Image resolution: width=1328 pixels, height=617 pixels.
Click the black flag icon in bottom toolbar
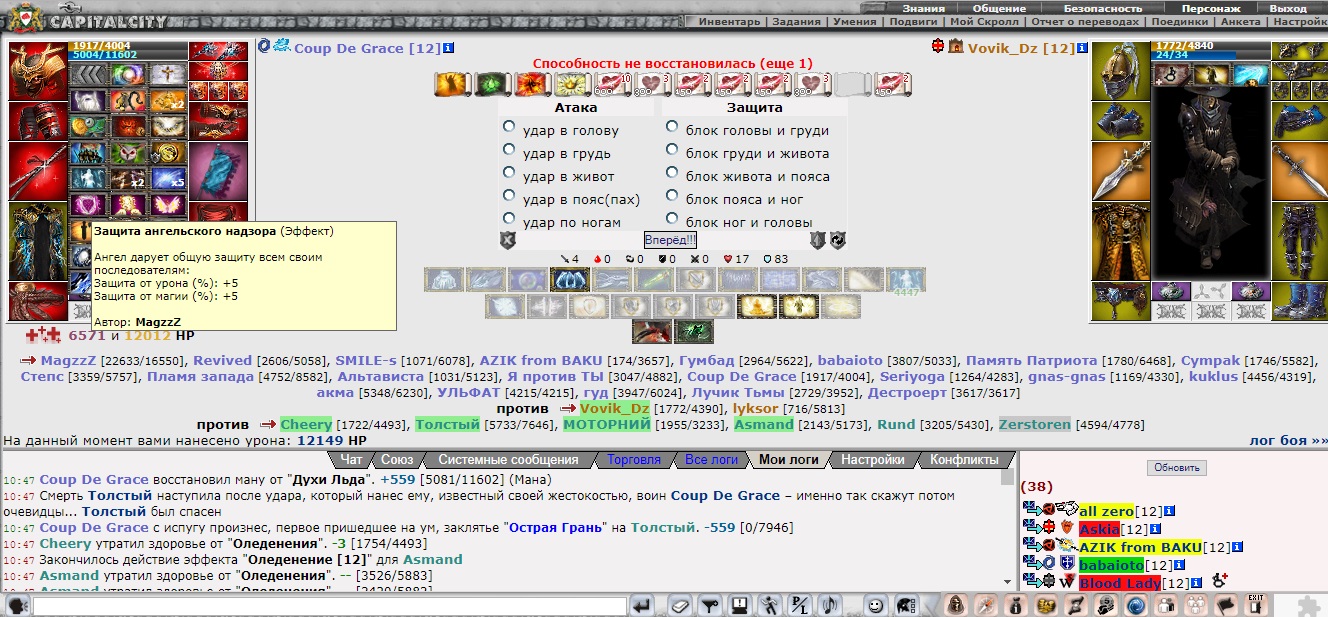(1226, 605)
